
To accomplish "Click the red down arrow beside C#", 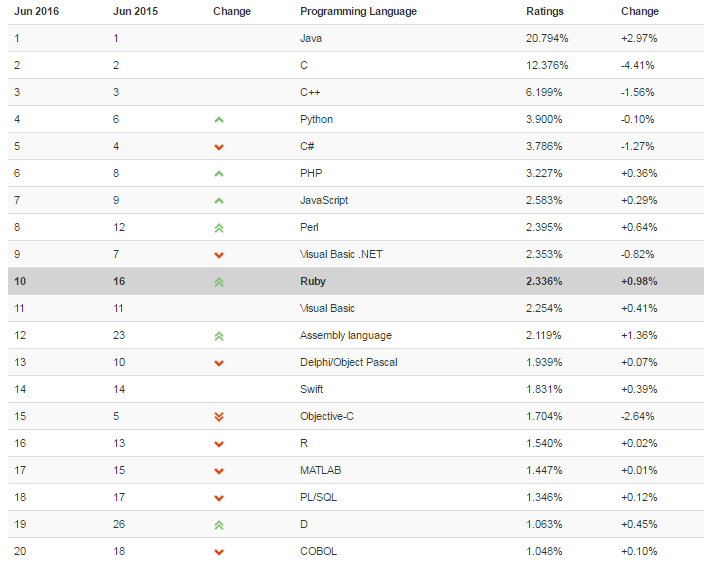I will pos(219,147).
